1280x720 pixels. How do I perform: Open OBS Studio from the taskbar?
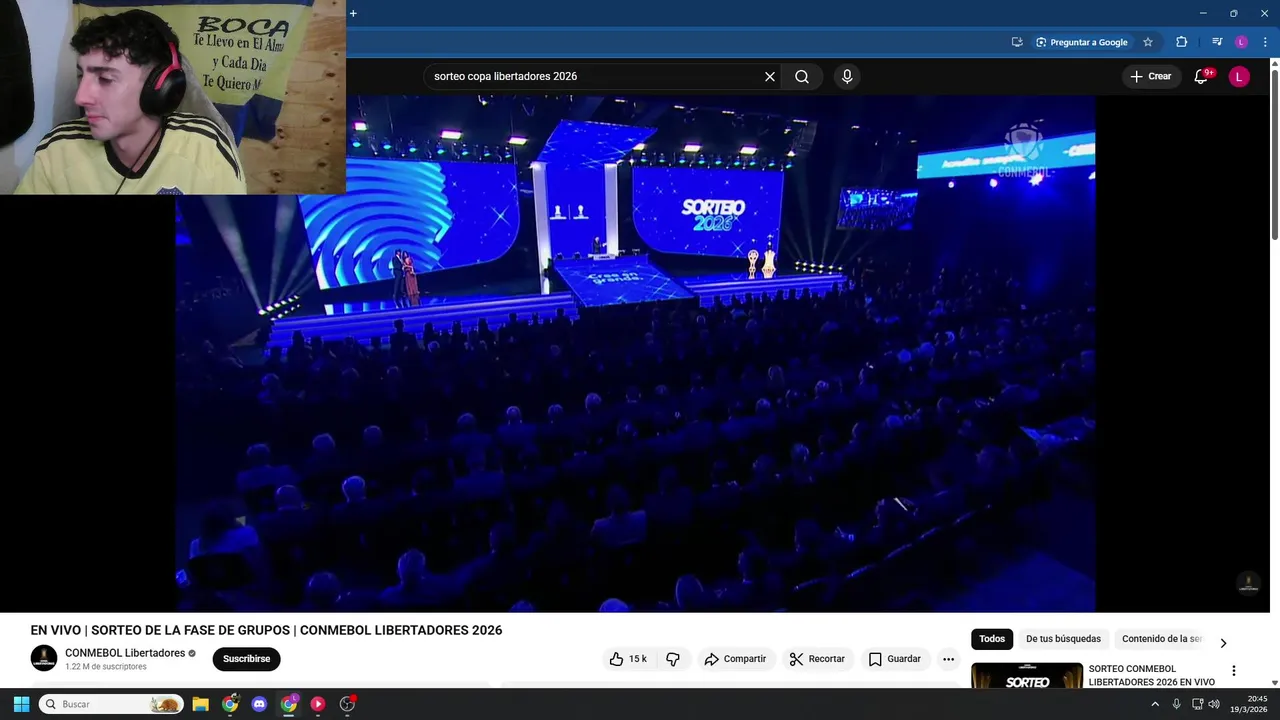point(347,704)
